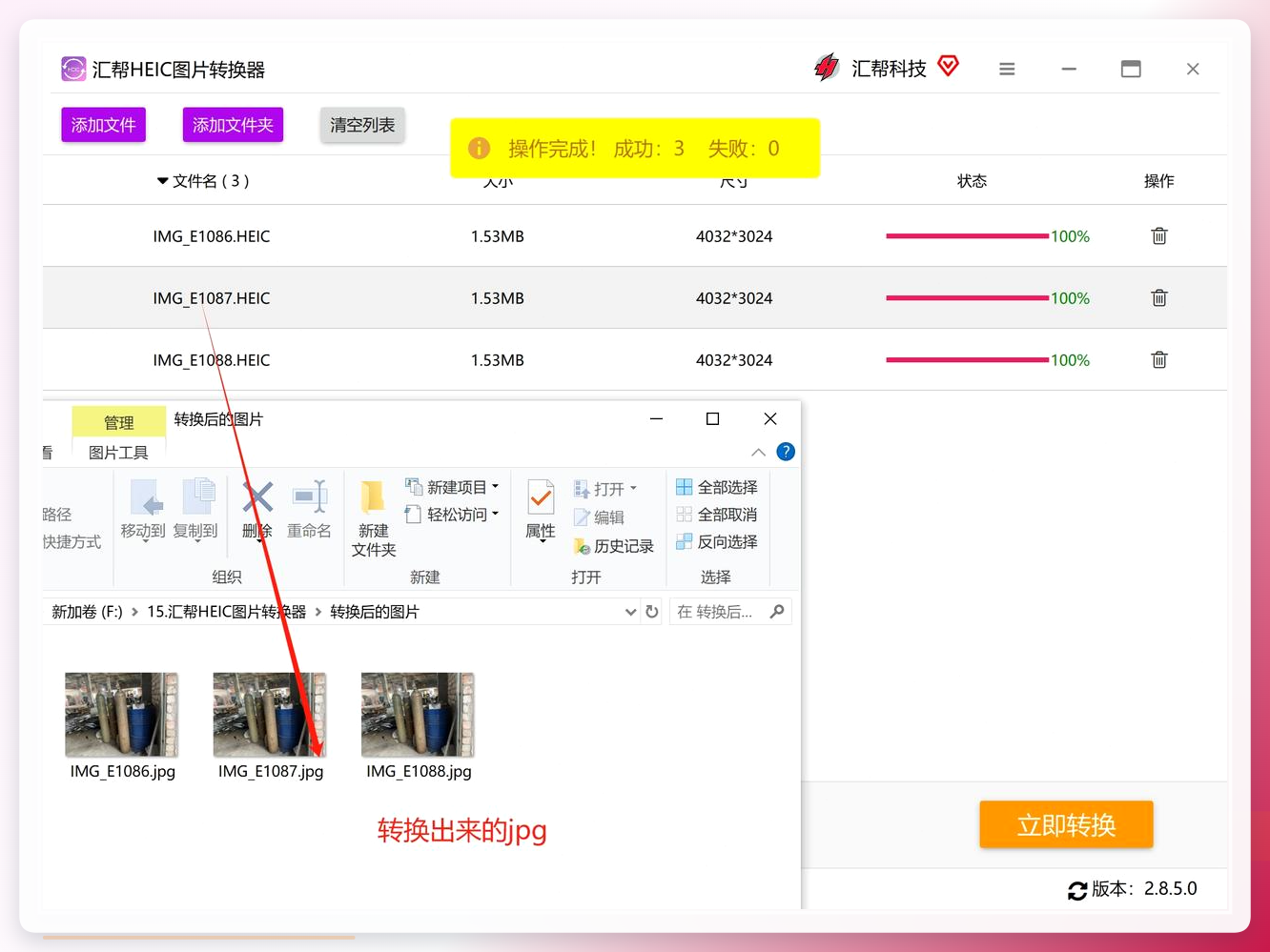Image resolution: width=1270 pixels, height=952 pixels.
Task: Click the red heart badge icon
Action: [x=948, y=66]
